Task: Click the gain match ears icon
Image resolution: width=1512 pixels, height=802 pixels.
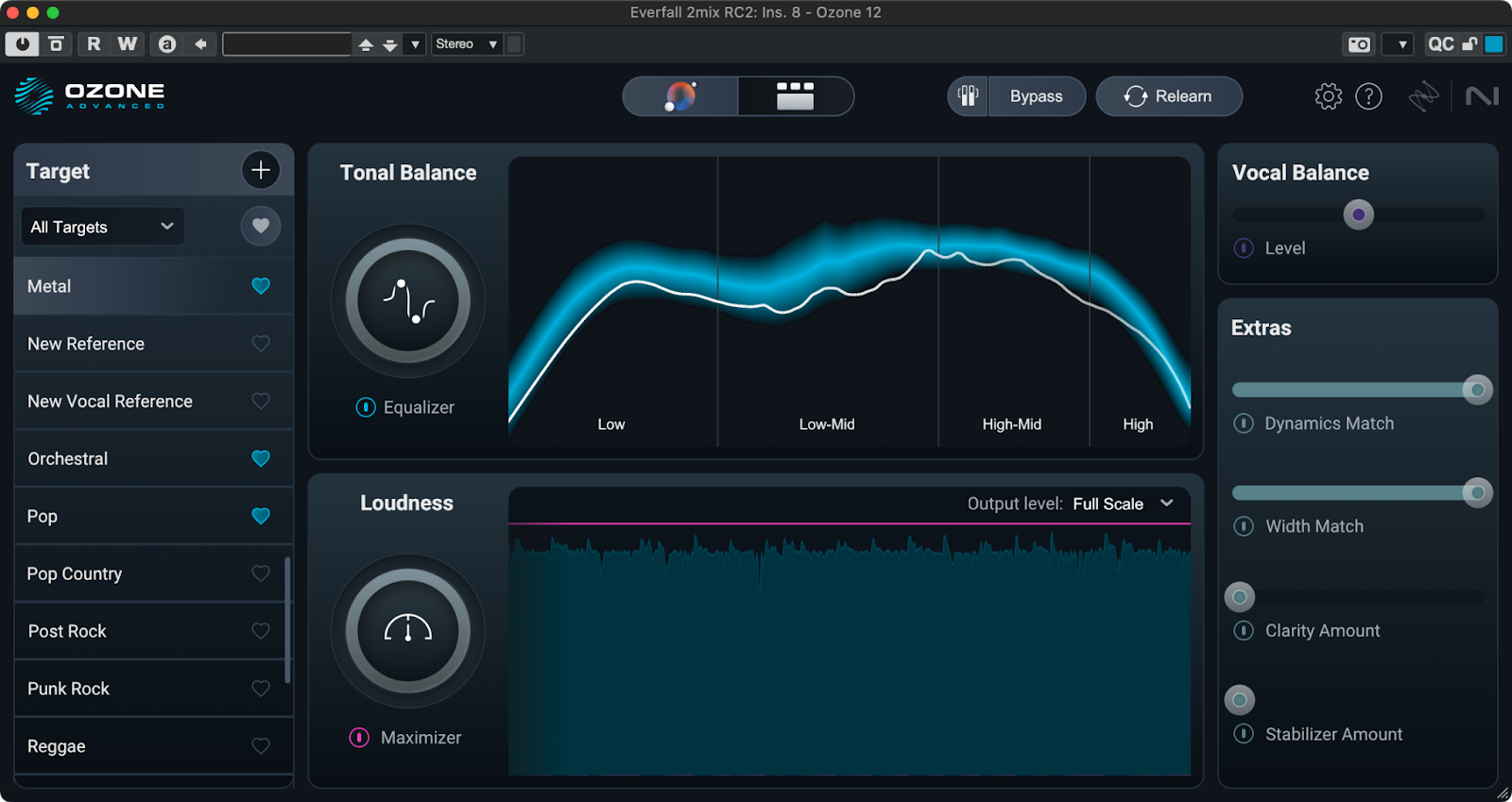Action: pyautogui.click(x=968, y=96)
